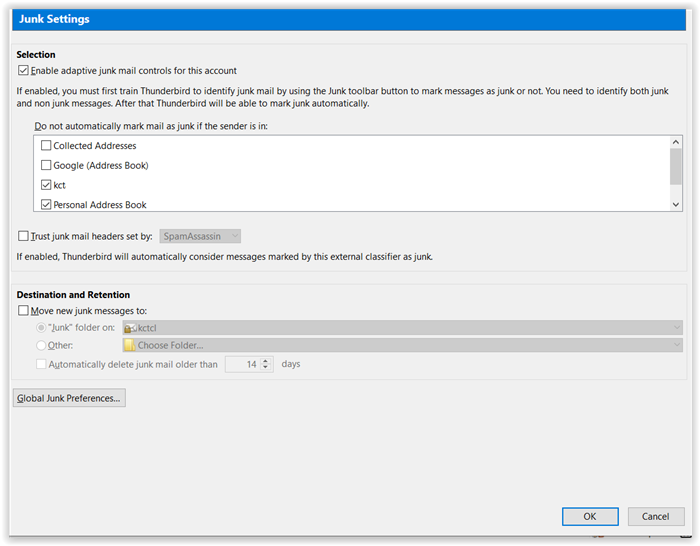Select the Other folder radio button
Screen dimensions: 700x546
(41, 345)
